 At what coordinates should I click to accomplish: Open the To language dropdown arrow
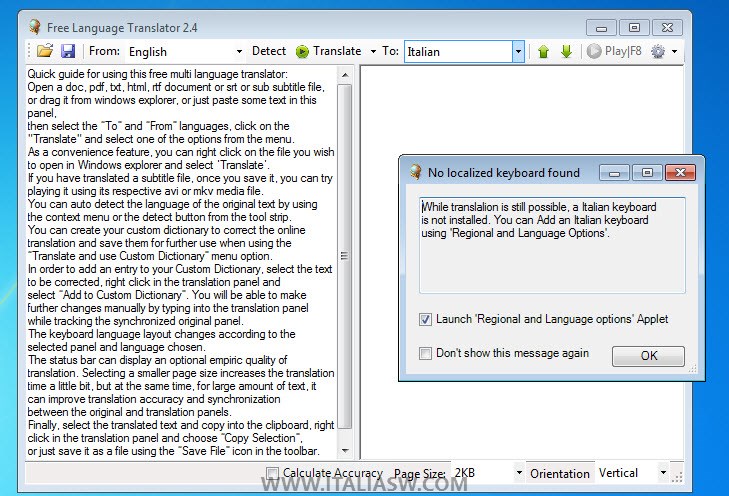518,52
